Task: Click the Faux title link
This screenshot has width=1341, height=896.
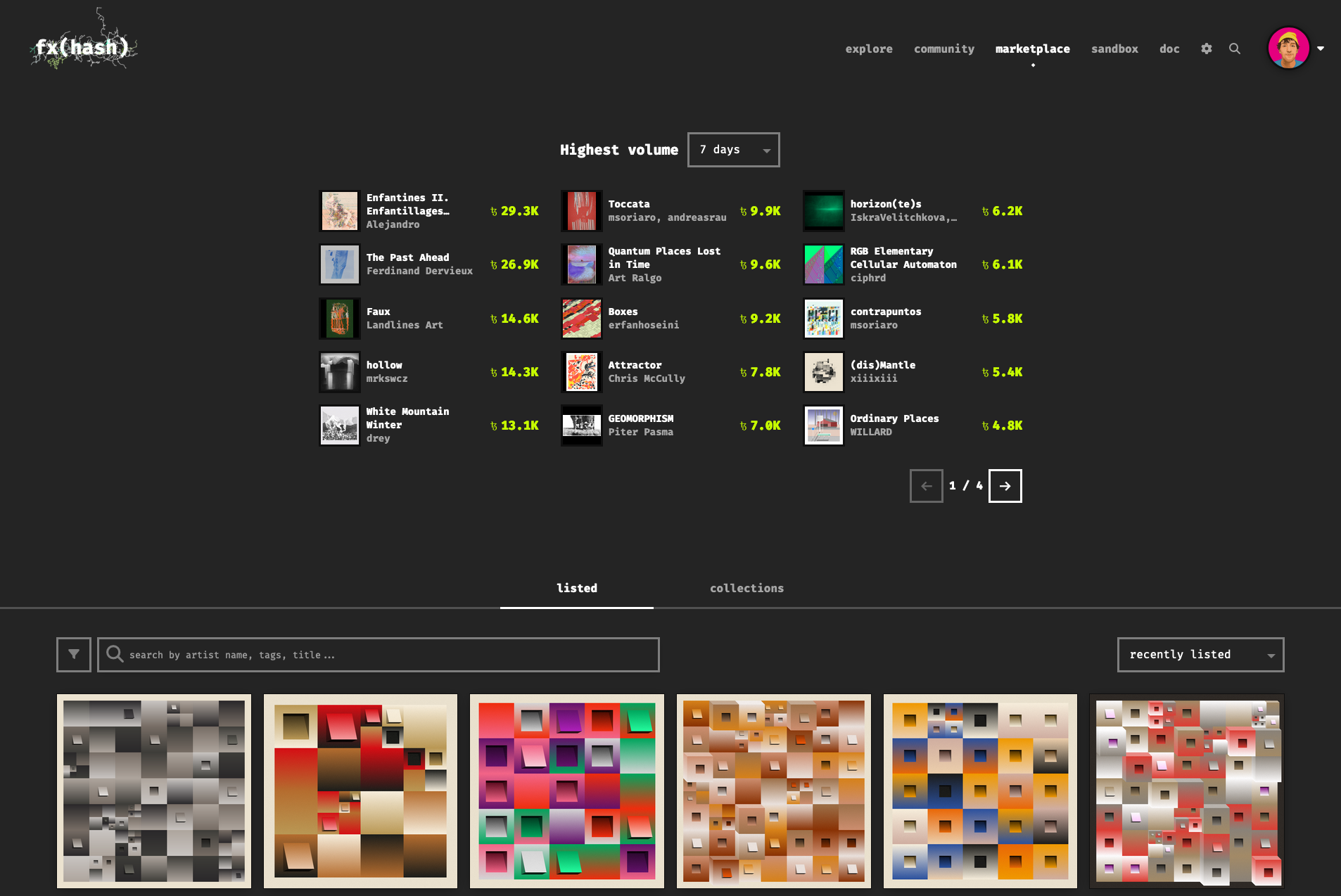Action: coord(378,312)
